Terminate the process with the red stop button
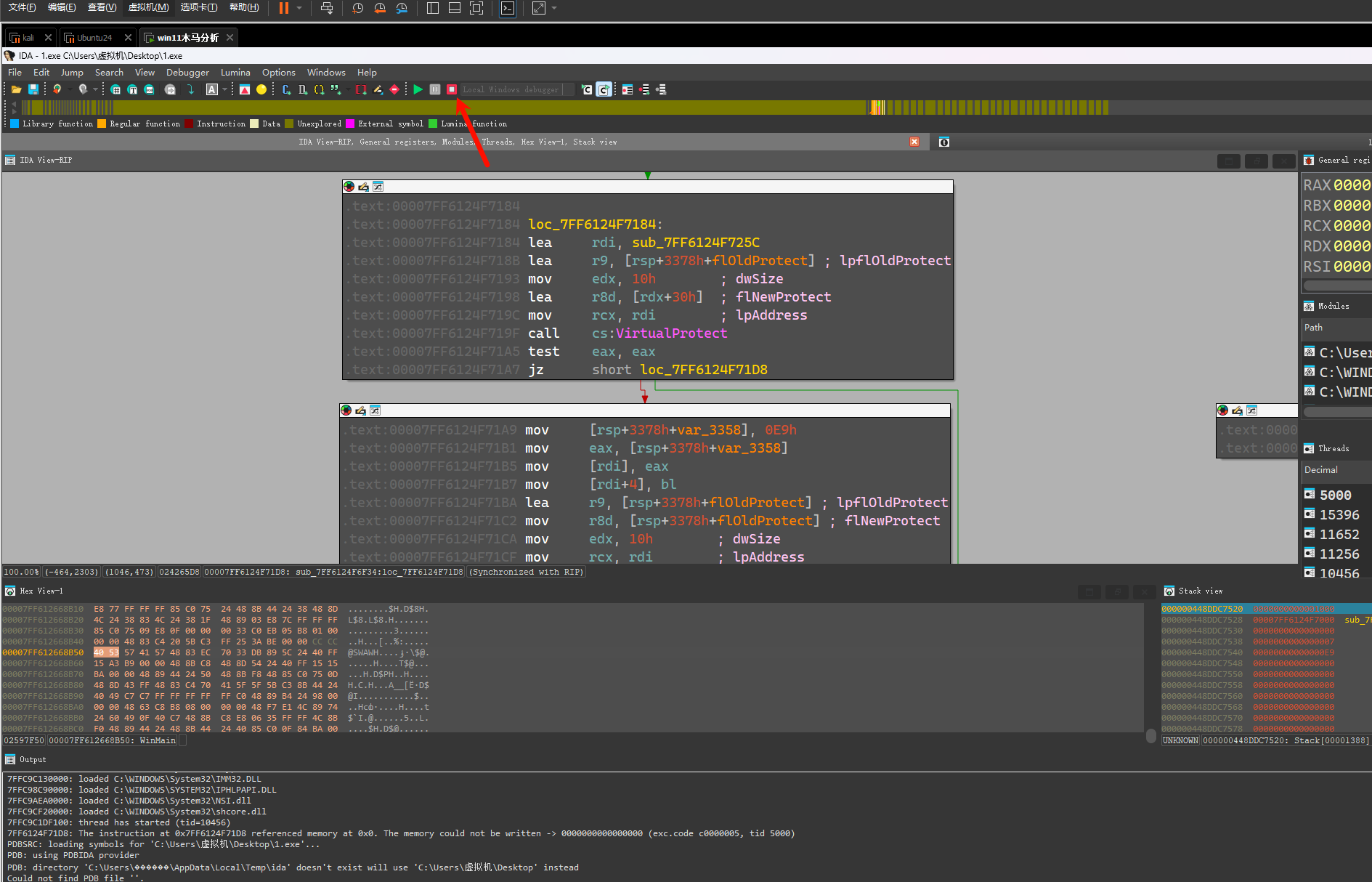 pyautogui.click(x=452, y=89)
